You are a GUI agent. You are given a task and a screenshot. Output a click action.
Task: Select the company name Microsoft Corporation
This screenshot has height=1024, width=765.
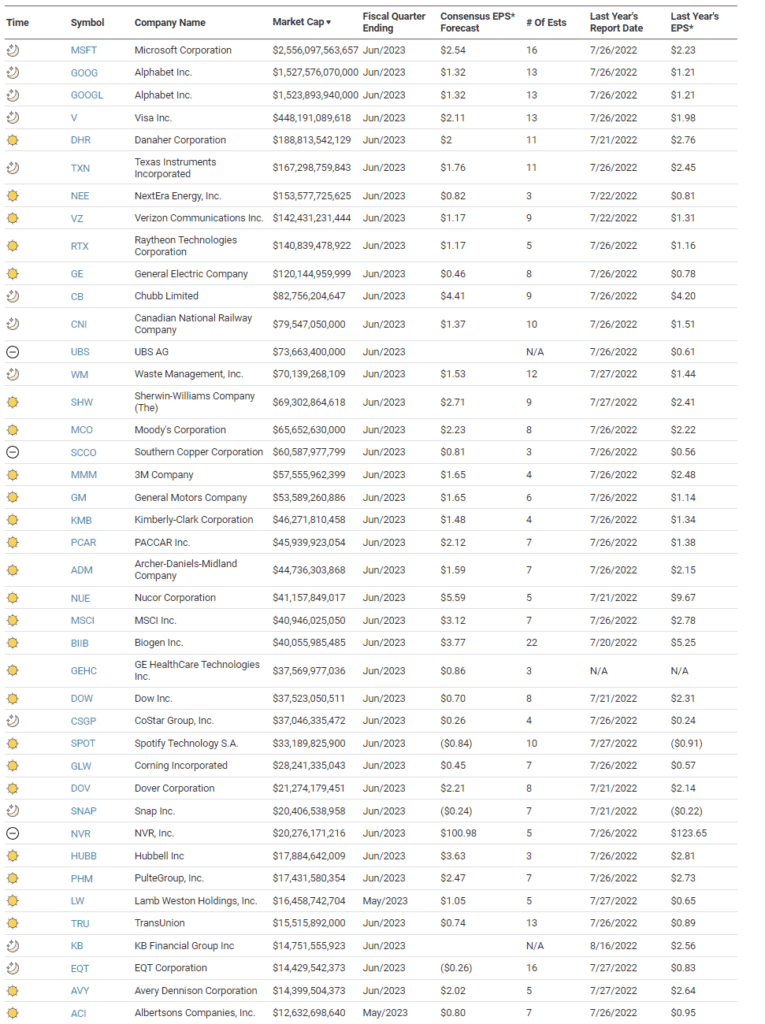pos(183,50)
